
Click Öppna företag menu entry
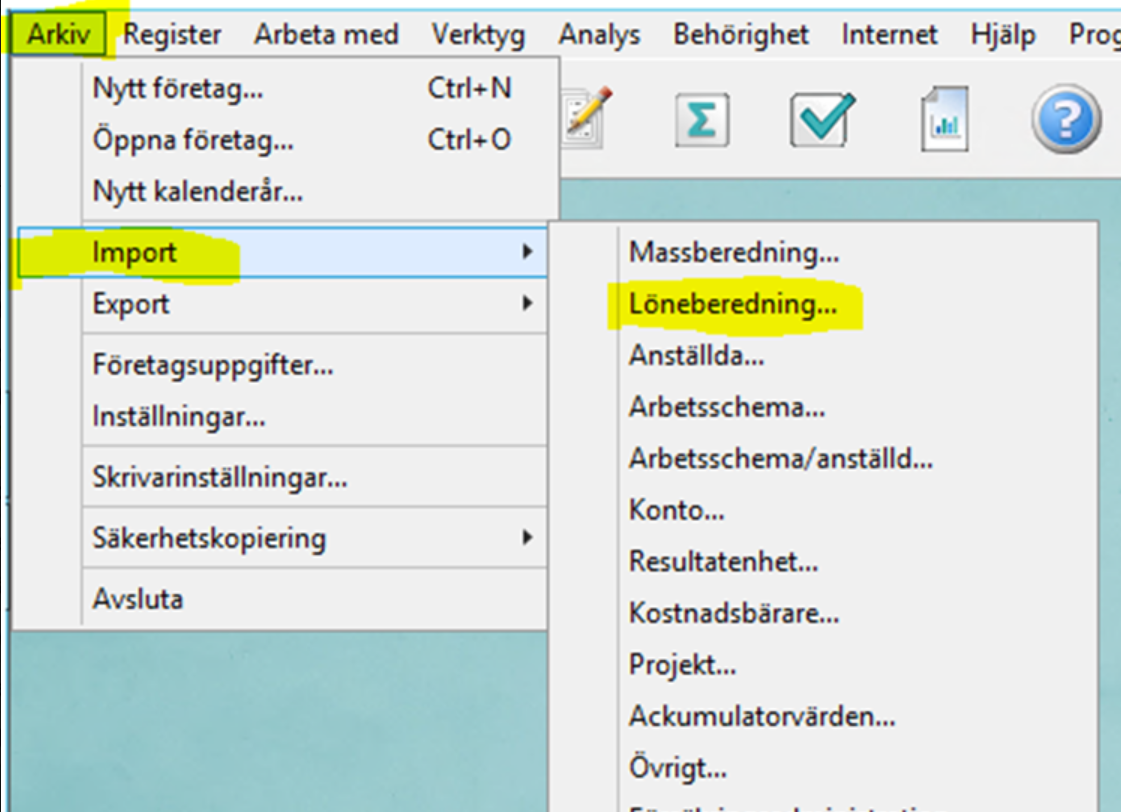[193, 139]
